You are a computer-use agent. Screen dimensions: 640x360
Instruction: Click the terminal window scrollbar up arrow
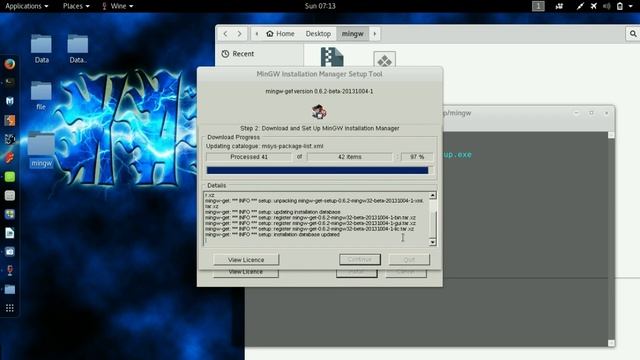tap(611, 135)
